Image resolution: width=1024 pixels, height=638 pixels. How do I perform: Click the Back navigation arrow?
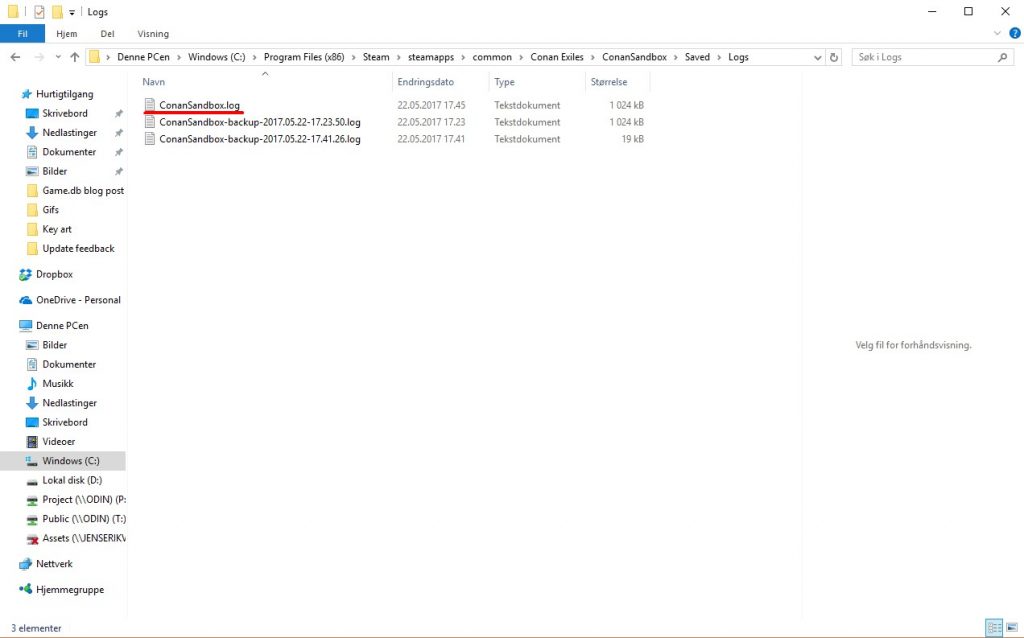tap(15, 57)
